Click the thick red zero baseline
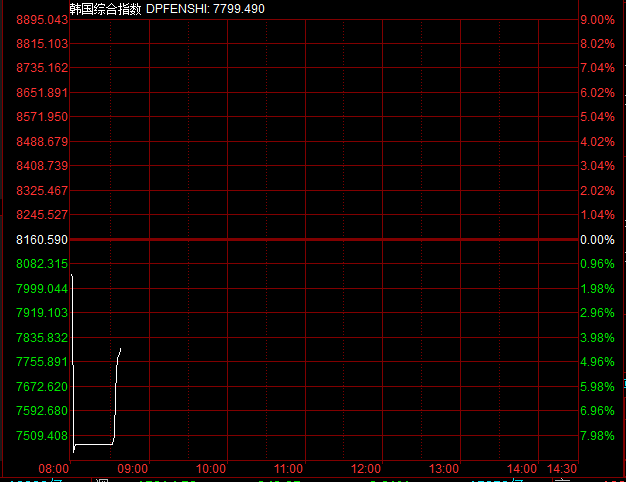The image size is (626, 482). pos(324,240)
